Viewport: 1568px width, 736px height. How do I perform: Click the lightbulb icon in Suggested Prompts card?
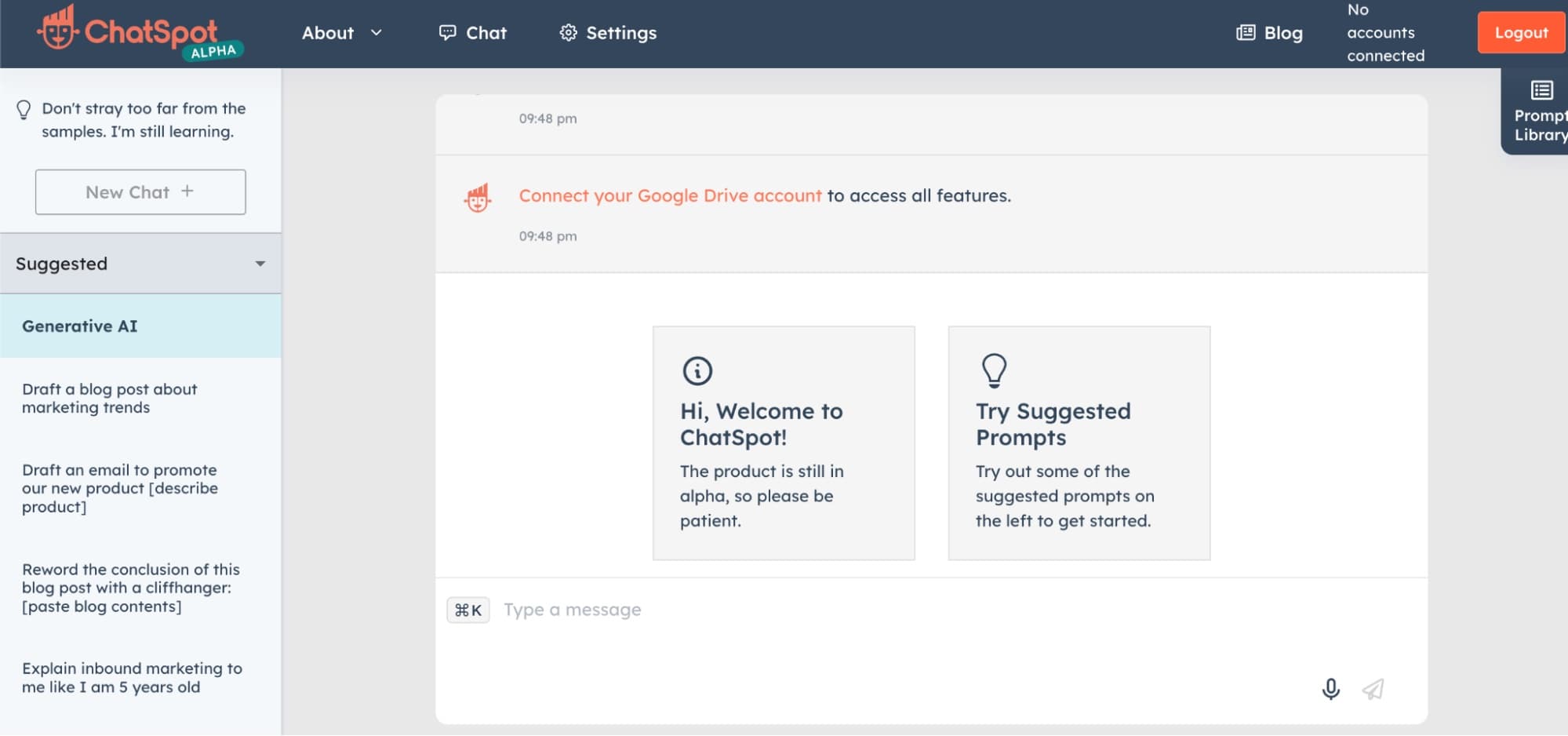(994, 370)
